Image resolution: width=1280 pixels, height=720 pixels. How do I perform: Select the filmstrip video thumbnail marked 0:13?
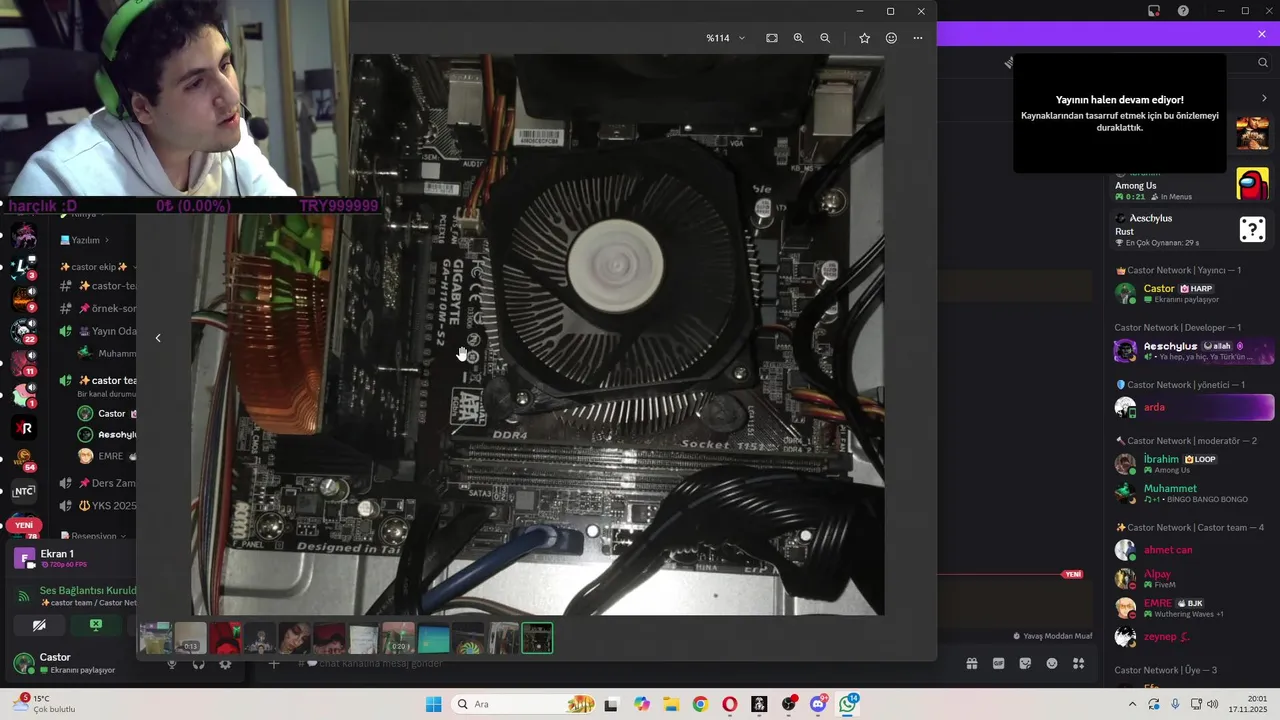pyautogui.click(x=190, y=638)
